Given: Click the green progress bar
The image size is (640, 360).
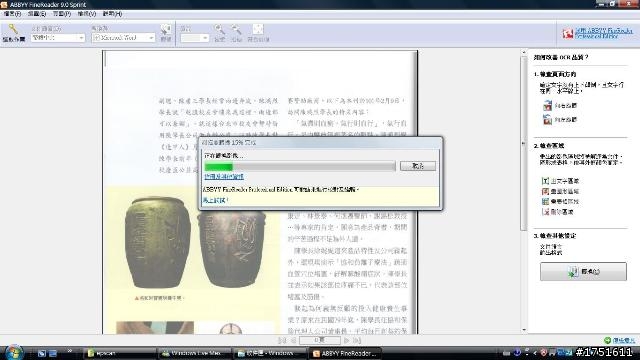Looking at the screenshot, I should pos(218,166).
